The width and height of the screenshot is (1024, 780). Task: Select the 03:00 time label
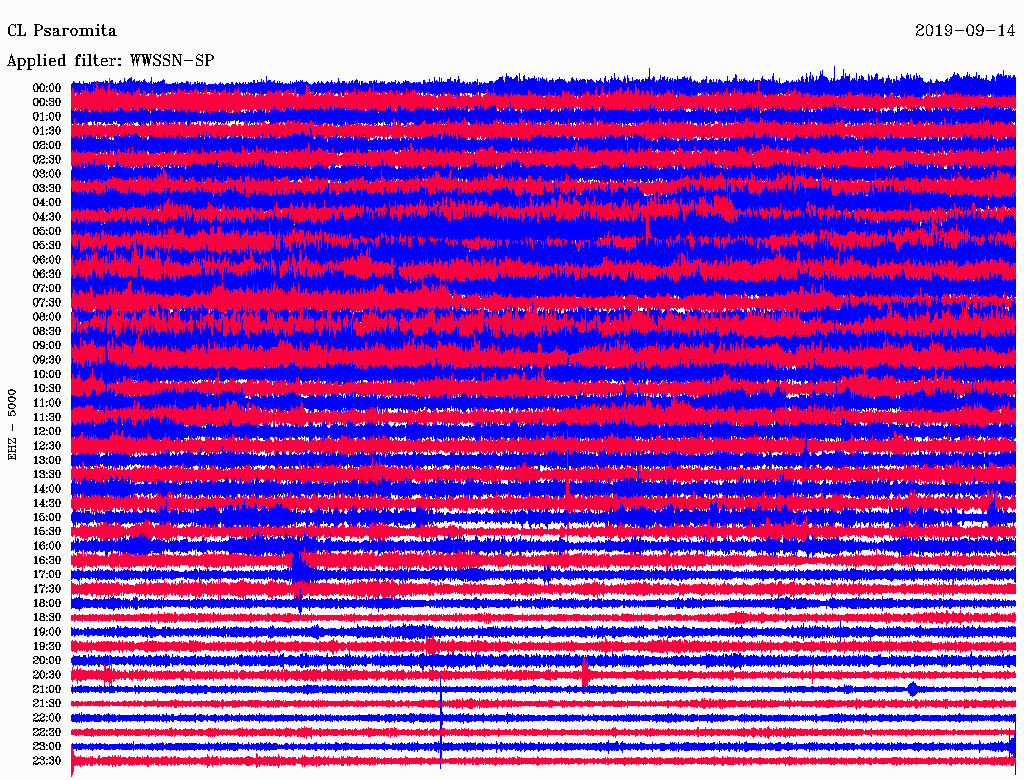pos(47,174)
